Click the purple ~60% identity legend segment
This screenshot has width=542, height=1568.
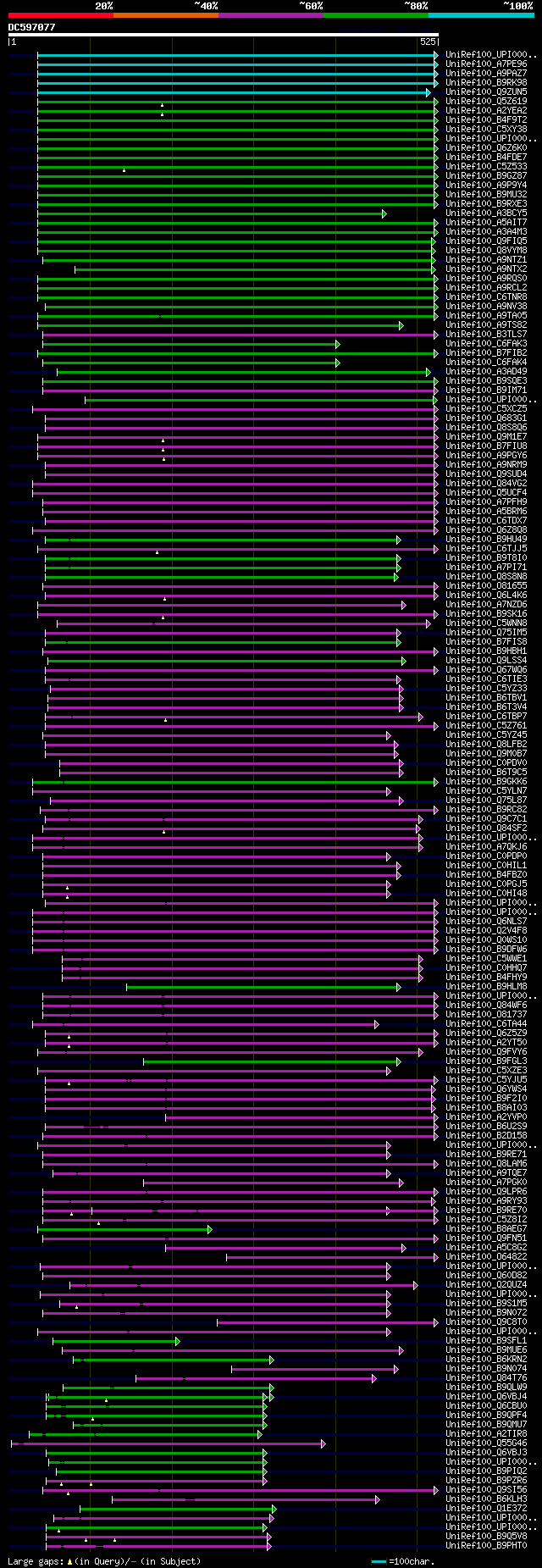[x=271, y=15]
